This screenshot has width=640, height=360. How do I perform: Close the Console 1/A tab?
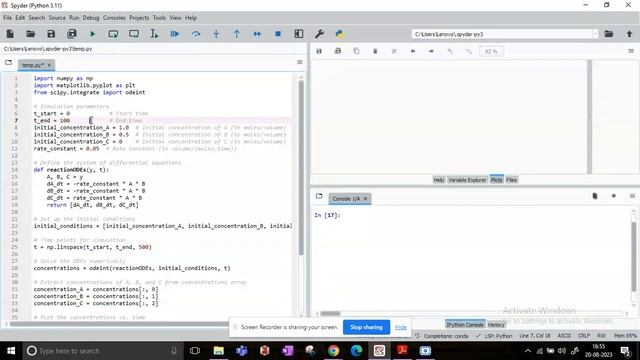366,199
